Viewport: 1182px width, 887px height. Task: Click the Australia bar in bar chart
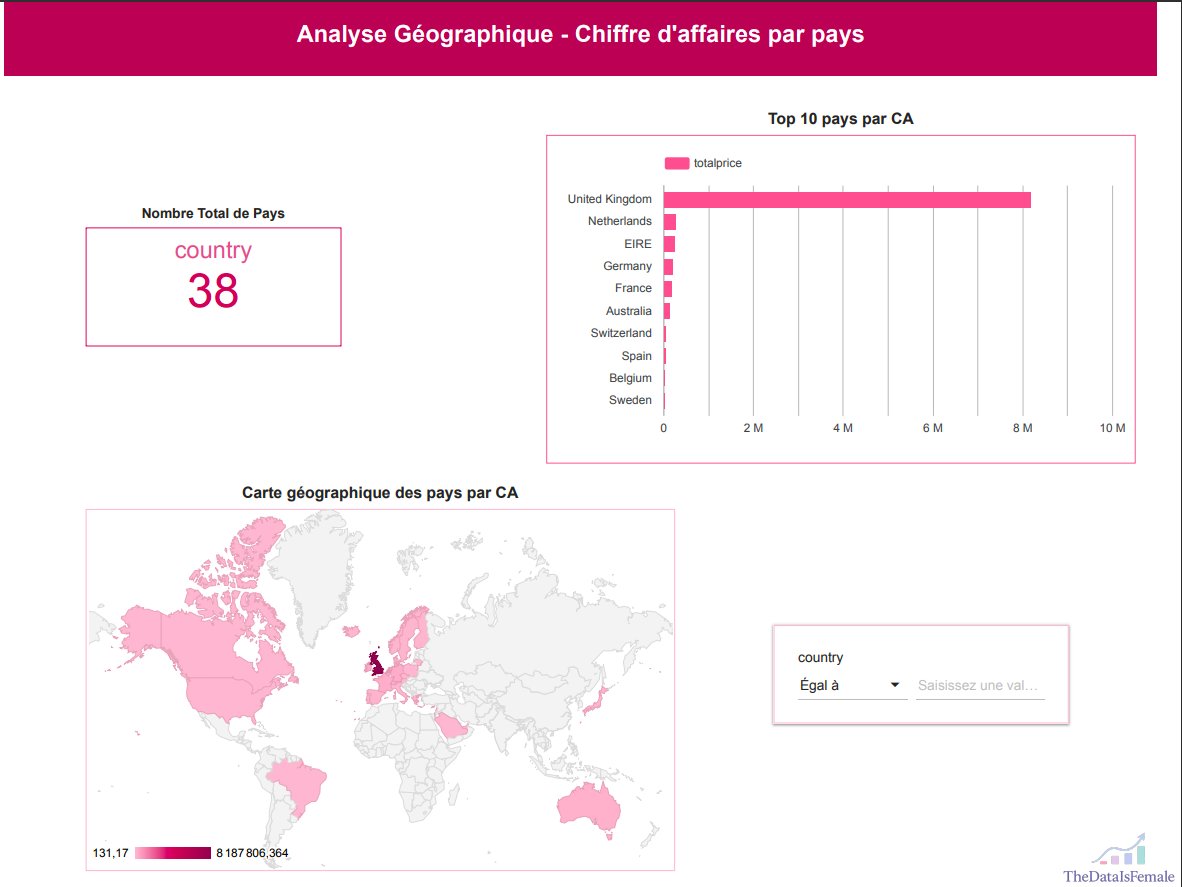tap(666, 311)
